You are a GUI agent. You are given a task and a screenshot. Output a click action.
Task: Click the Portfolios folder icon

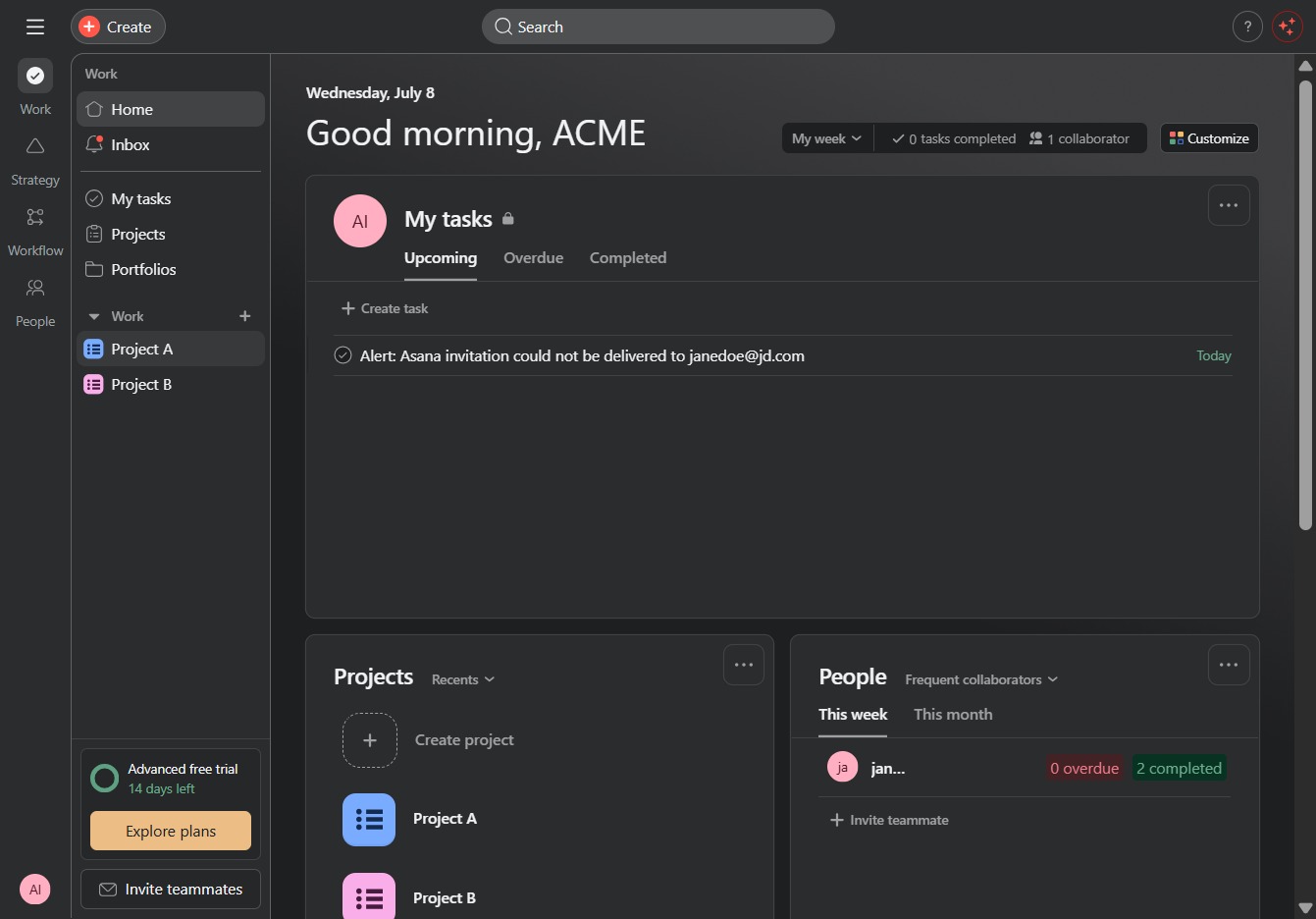click(x=94, y=269)
